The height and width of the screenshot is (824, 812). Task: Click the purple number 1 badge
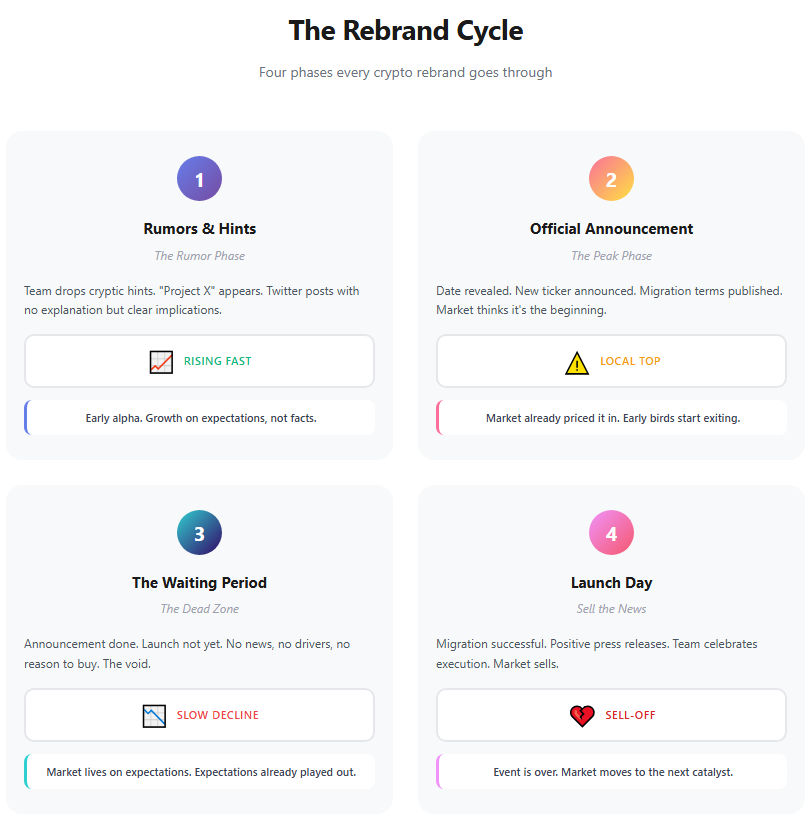[x=199, y=179]
